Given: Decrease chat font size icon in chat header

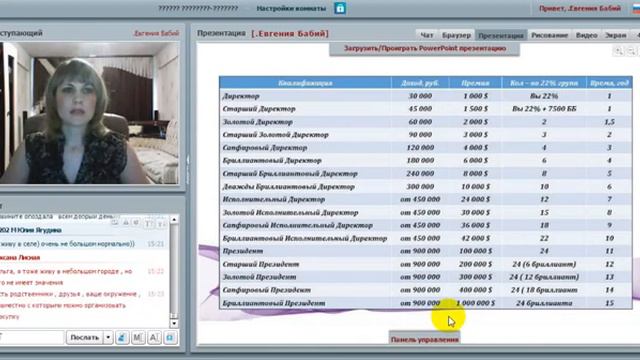Looking at the screenshot, I should [x=162, y=223].
